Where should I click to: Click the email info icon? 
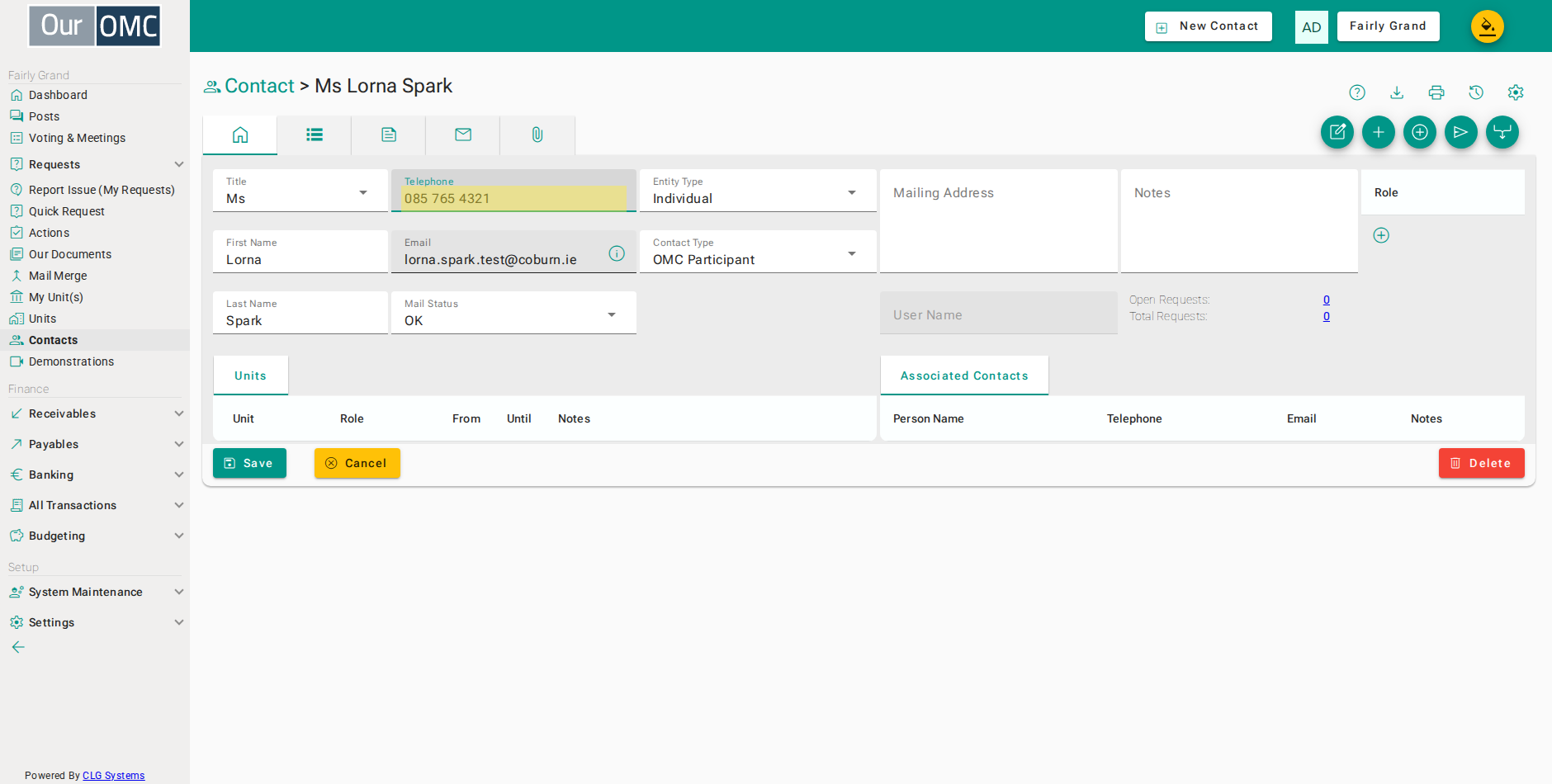[x=617, y=253]
